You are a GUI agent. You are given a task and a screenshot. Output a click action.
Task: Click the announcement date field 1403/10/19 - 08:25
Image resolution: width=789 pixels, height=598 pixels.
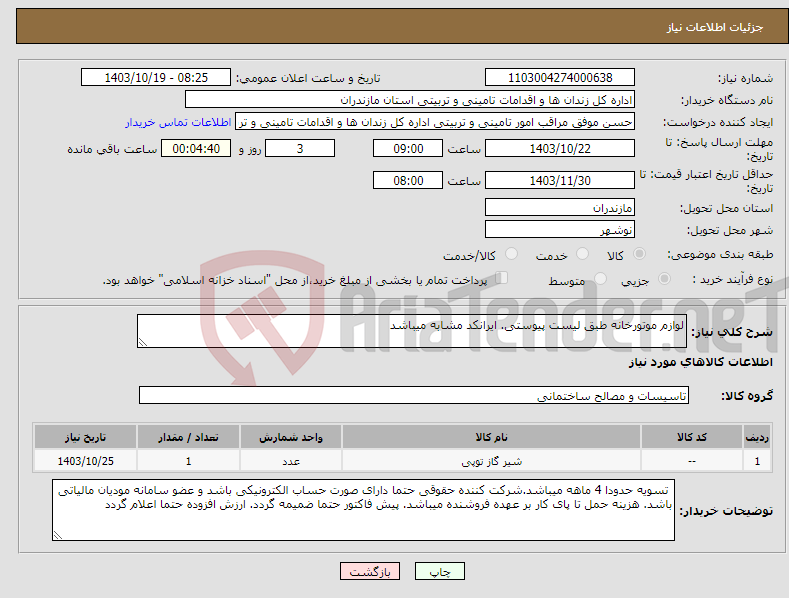(155, 78)
